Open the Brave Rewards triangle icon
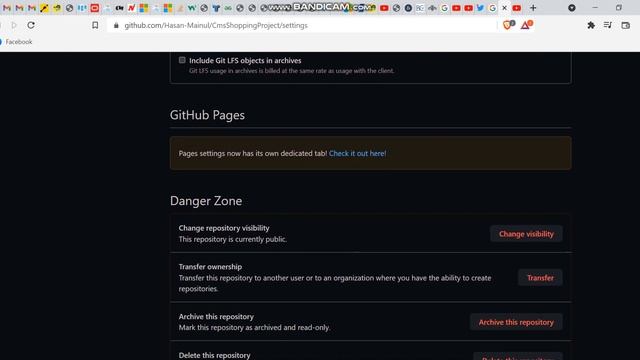 (526, 25)
